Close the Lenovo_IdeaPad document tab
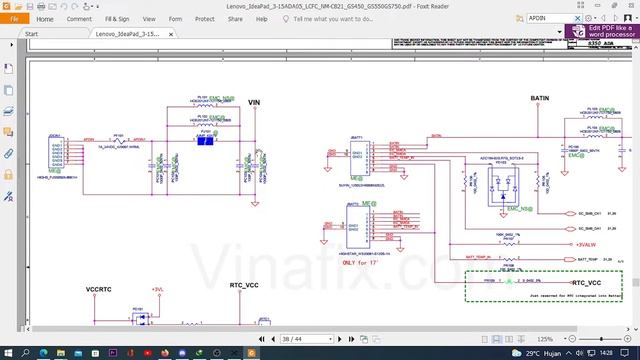Viewport: 640px width, 360px height. tap(171, 34)
